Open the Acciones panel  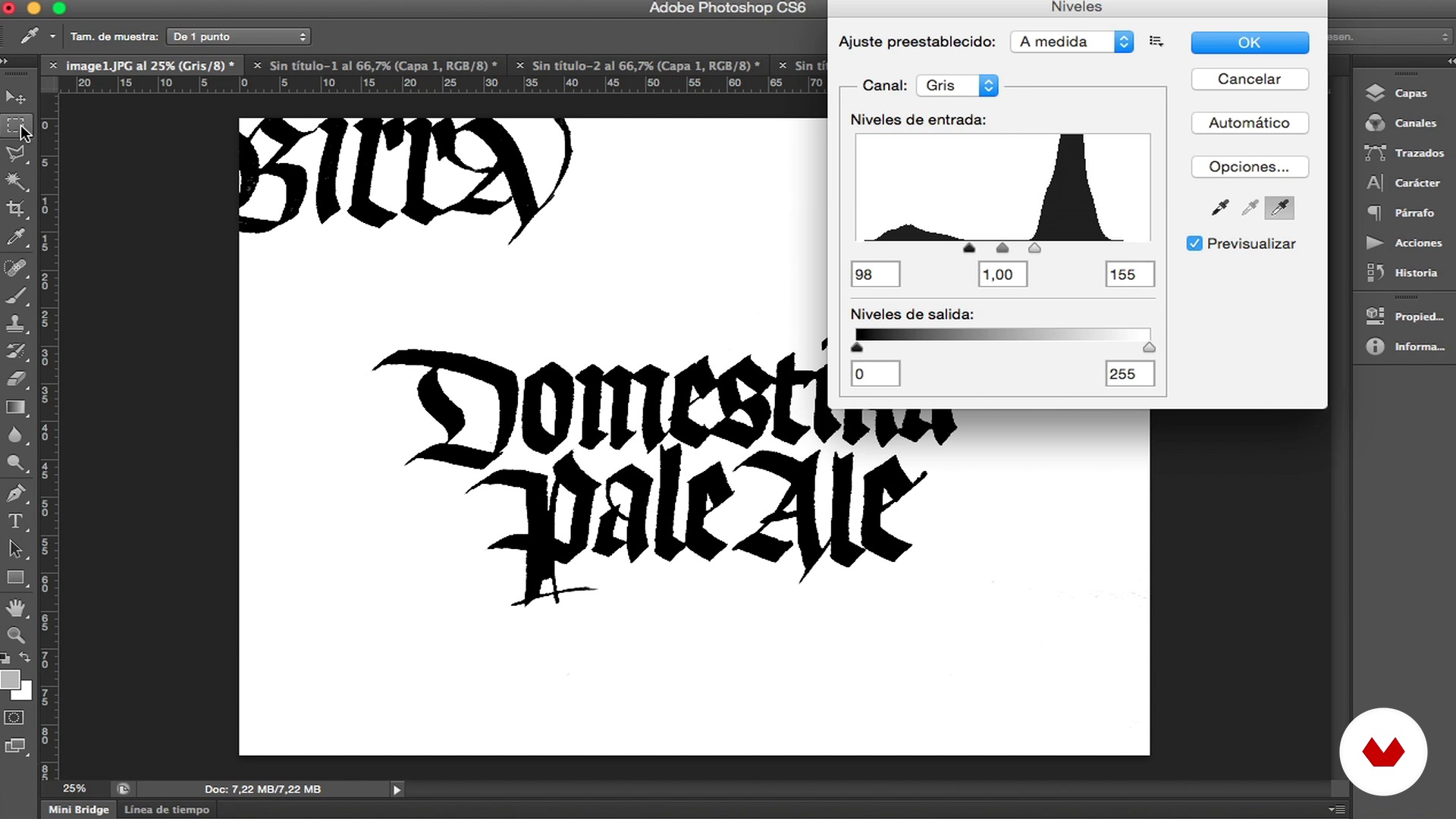[1405, 243]
